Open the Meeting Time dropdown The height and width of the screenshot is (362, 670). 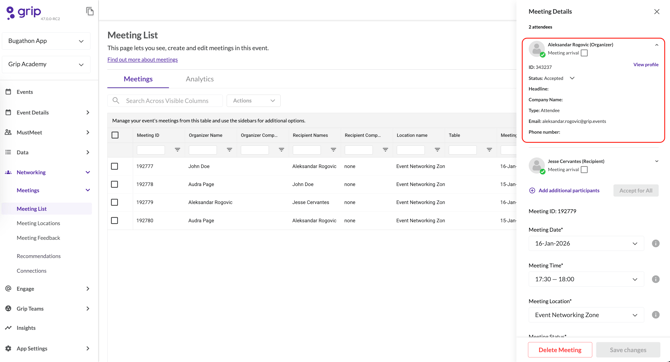point(586,279)
